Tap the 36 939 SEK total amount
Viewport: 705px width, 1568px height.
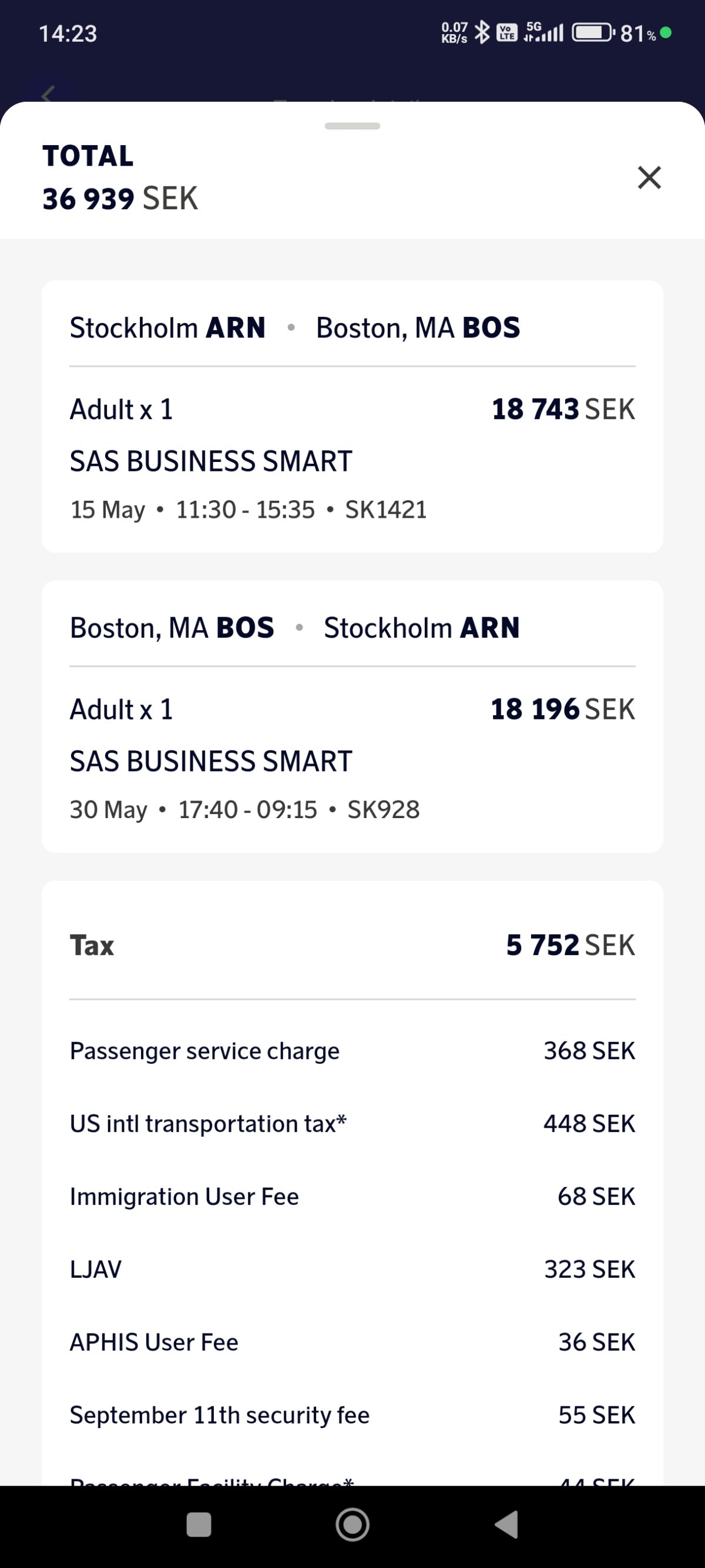point(120,199)
